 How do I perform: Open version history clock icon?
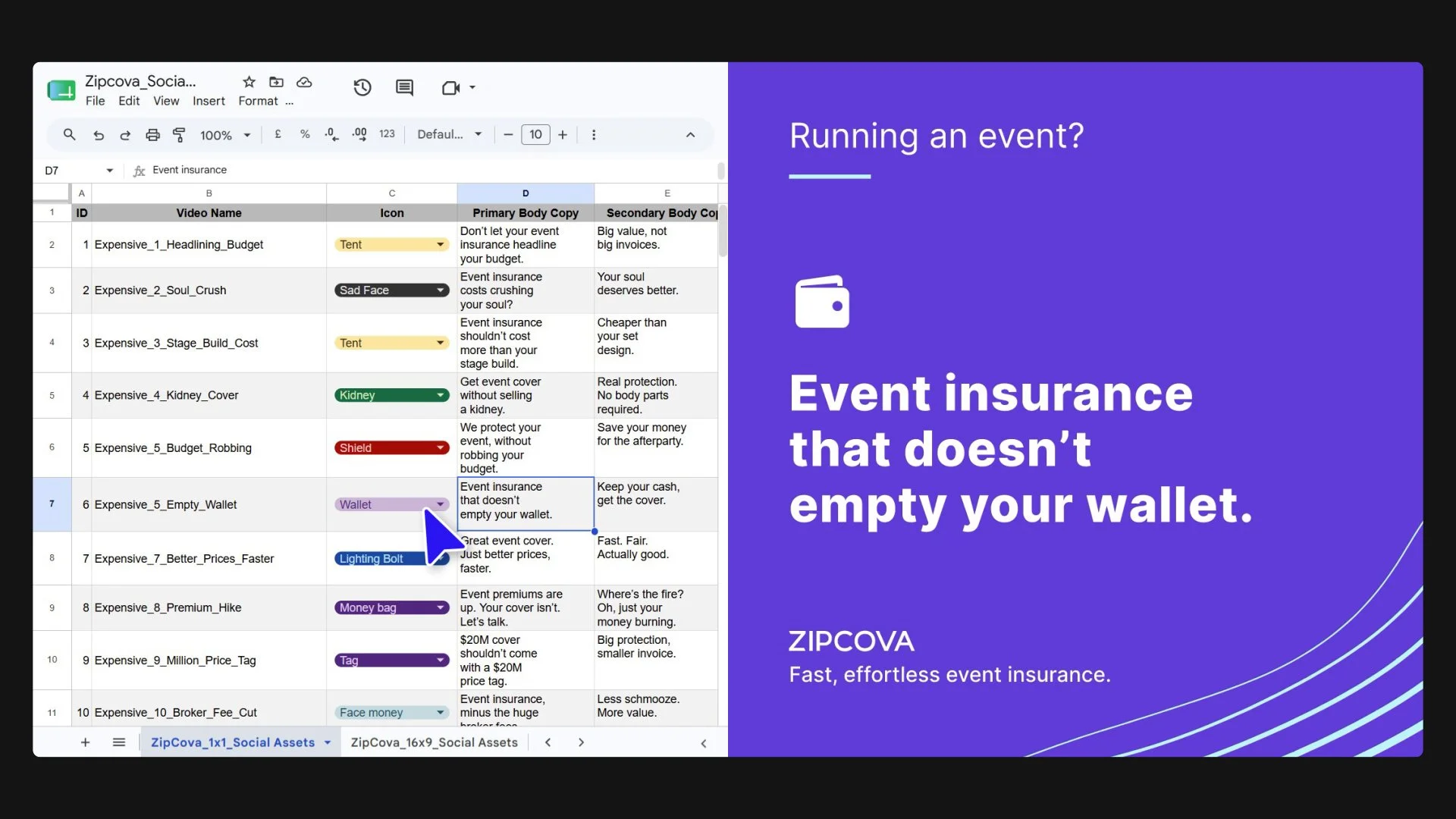pyautogui.click(x=362, y=87)
